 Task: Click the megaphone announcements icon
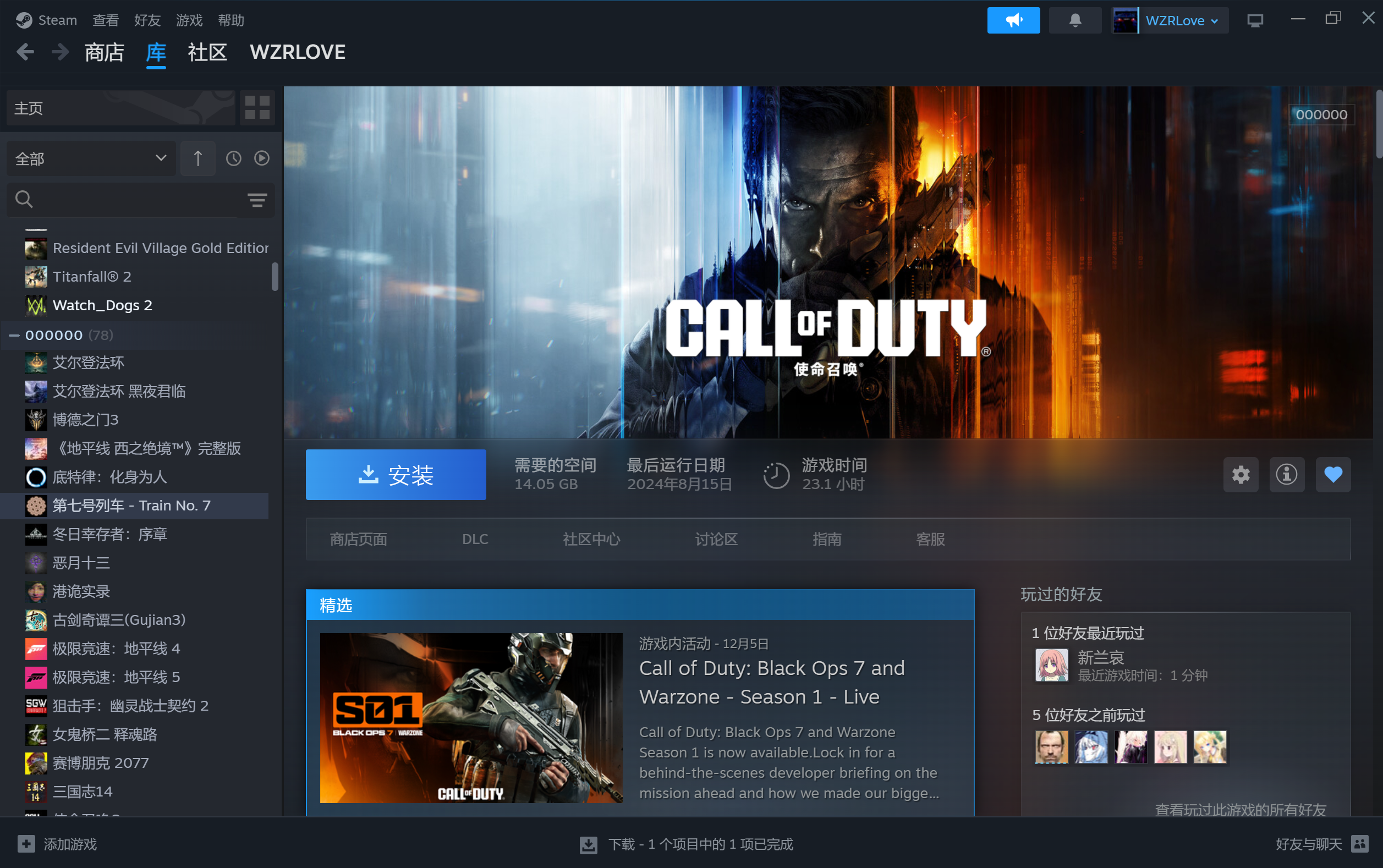[x=1013, y=21]
